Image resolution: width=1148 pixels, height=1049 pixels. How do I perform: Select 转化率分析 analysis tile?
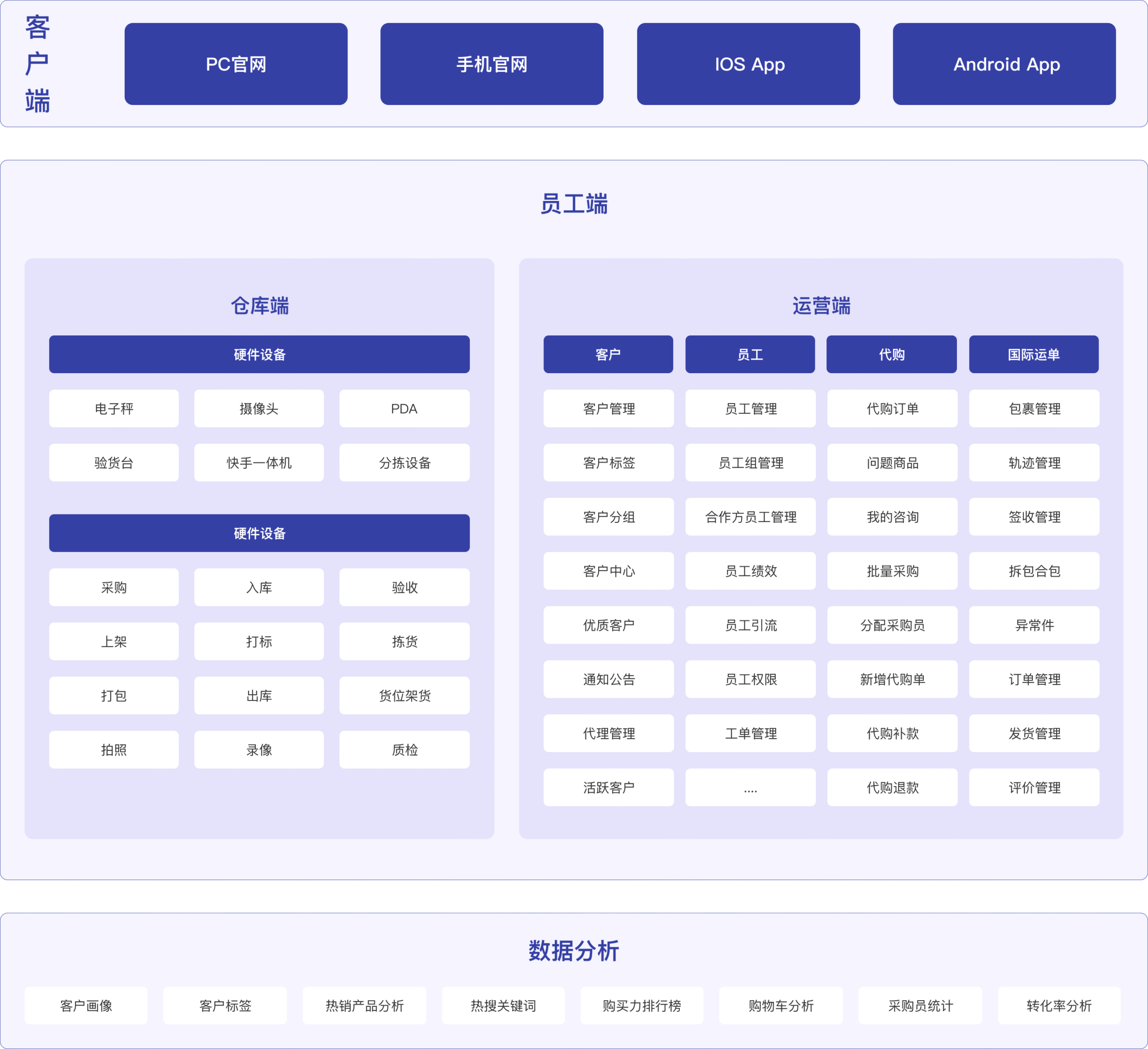[x=1059, y=1005]
